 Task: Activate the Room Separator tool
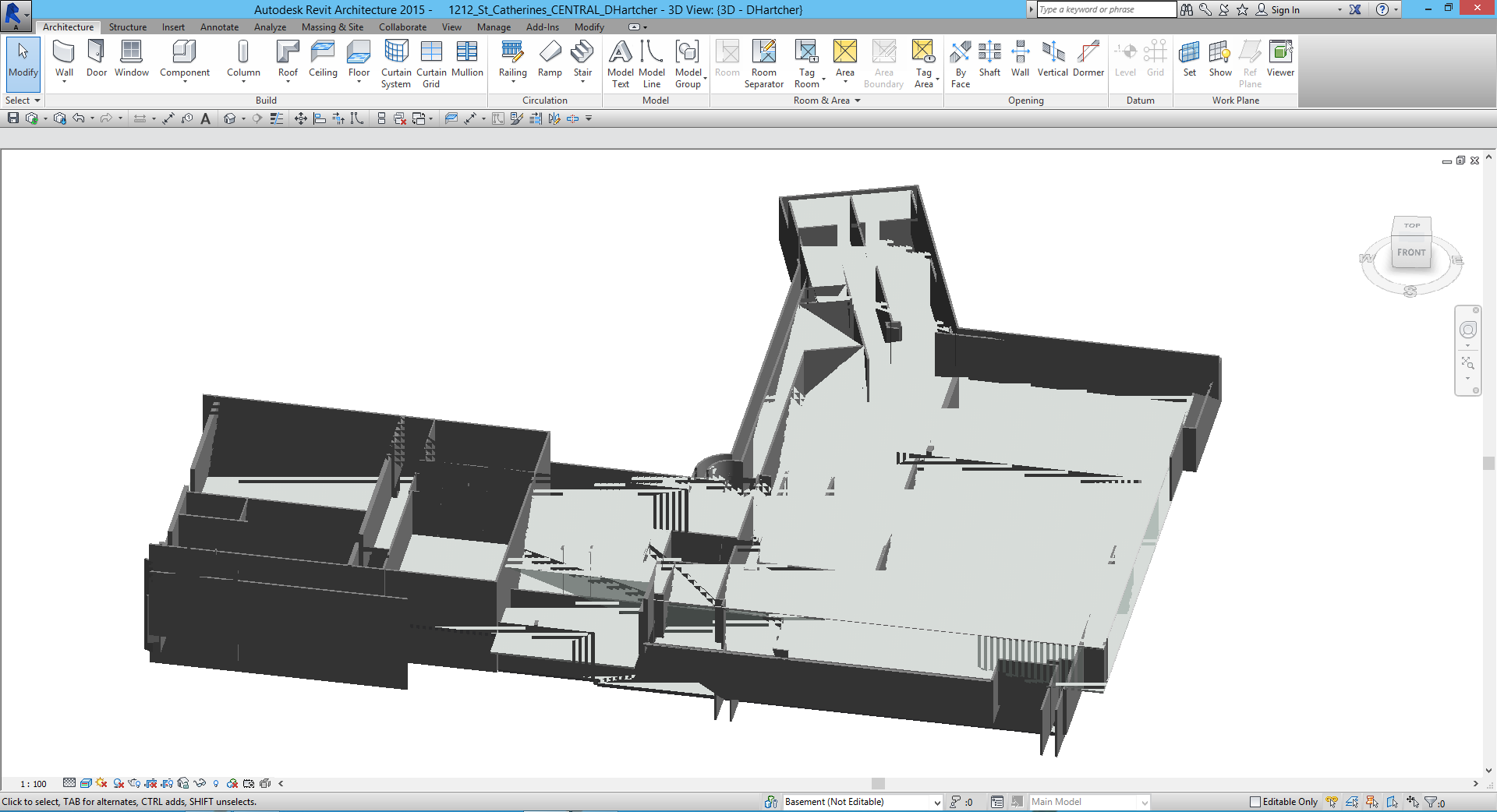763,63
